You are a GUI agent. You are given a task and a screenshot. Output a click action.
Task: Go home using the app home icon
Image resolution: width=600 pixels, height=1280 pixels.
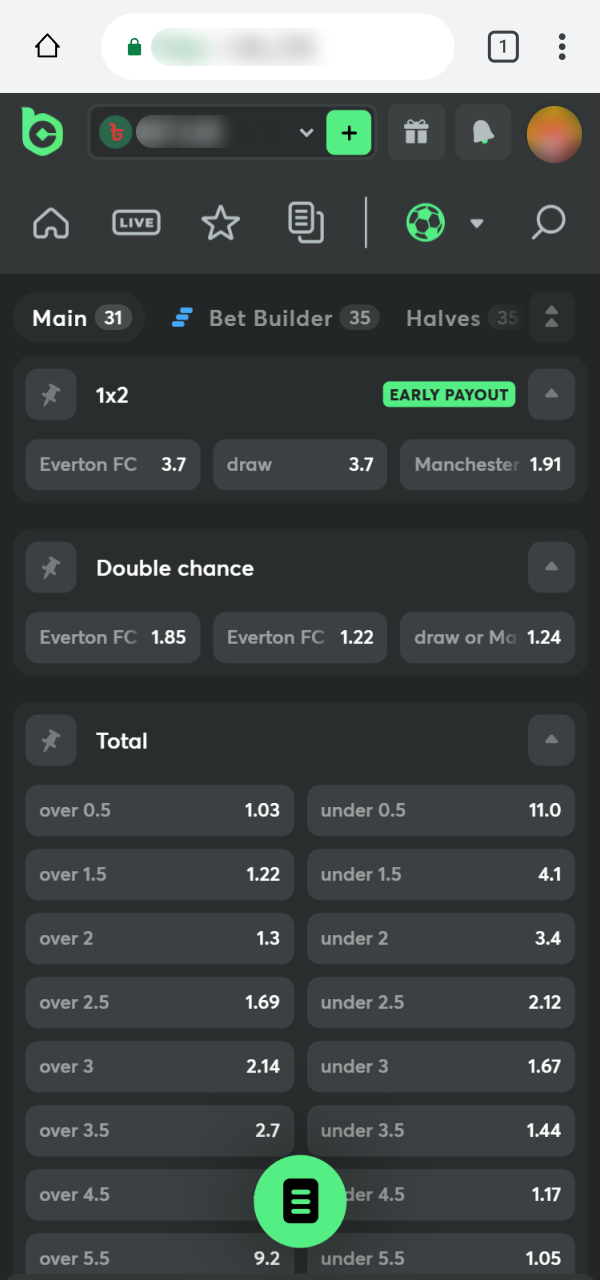pos(51,223)
